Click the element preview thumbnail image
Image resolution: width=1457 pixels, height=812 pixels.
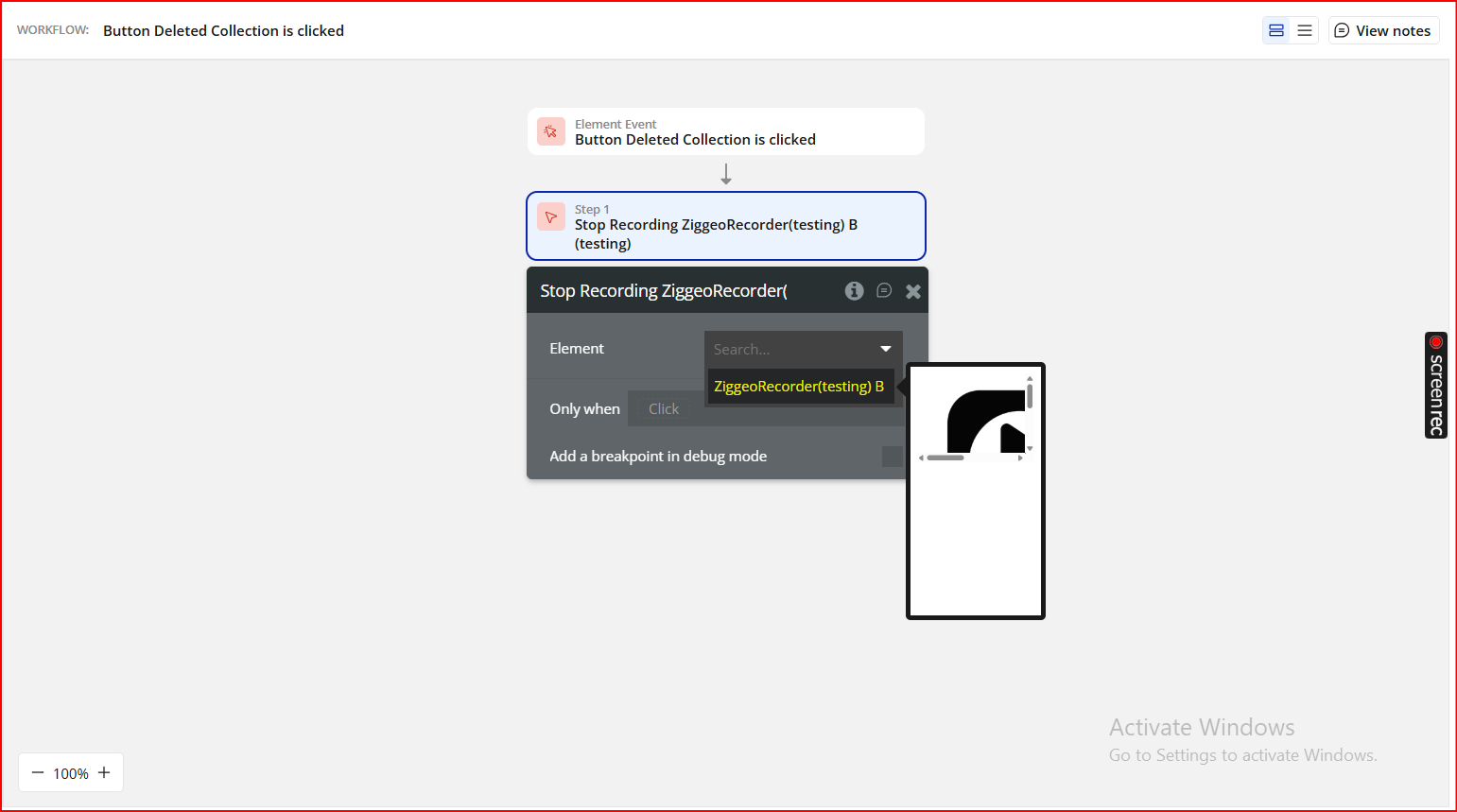(986, 421)
